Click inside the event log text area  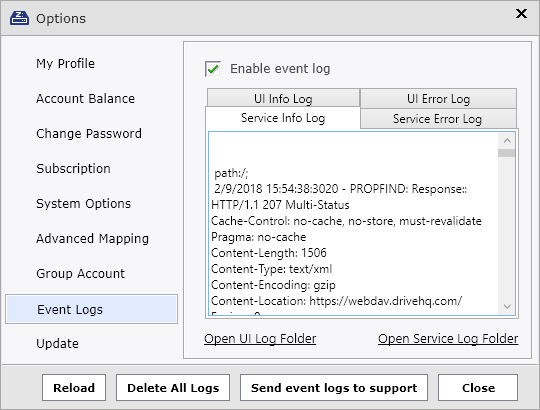click(353, 223)
